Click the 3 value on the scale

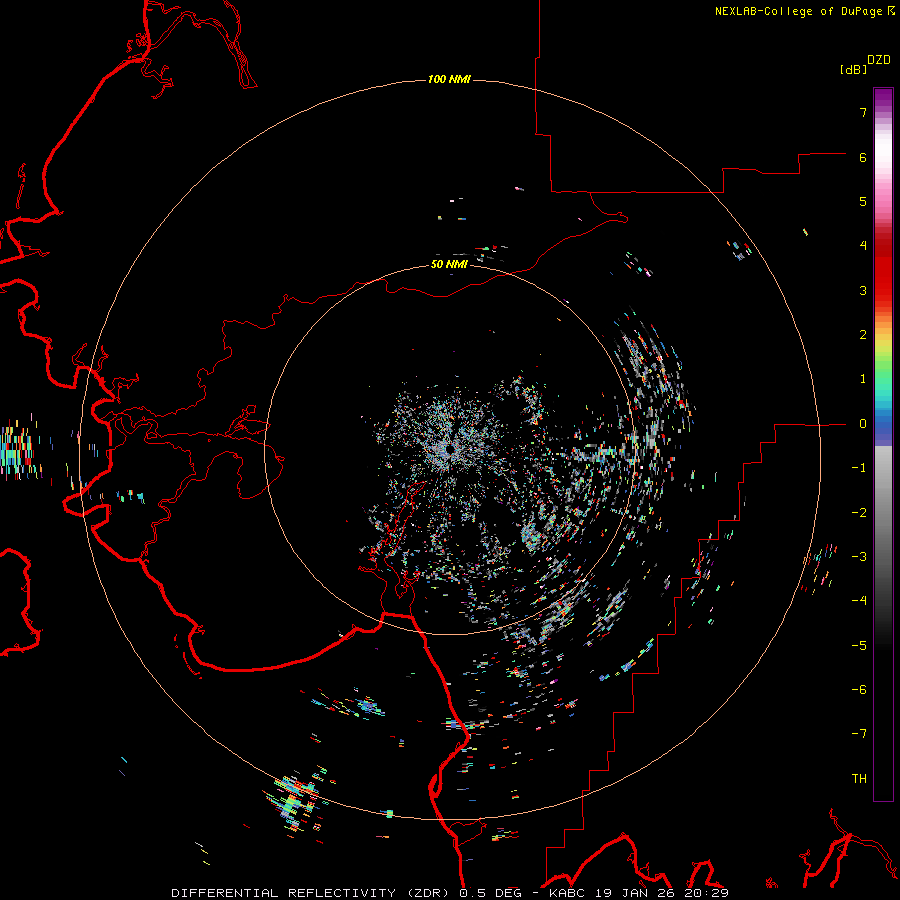(863, 290)
